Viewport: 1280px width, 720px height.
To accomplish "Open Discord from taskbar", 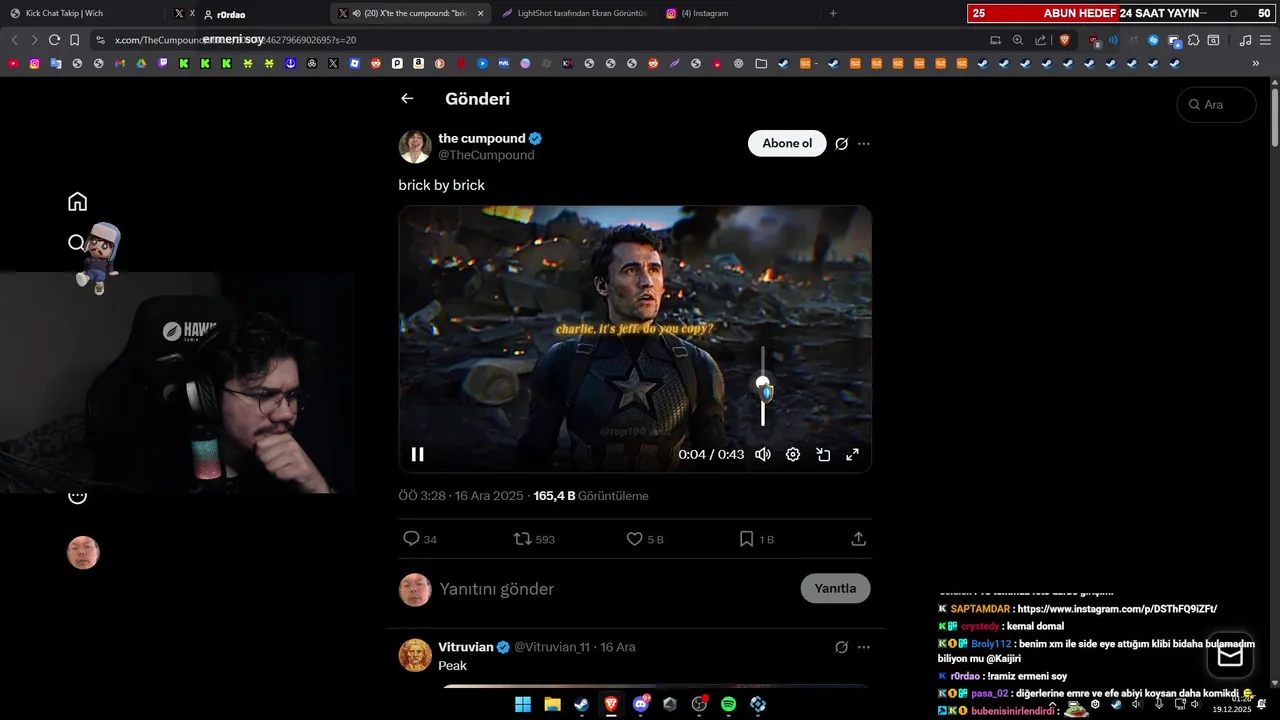I will 641,704.
